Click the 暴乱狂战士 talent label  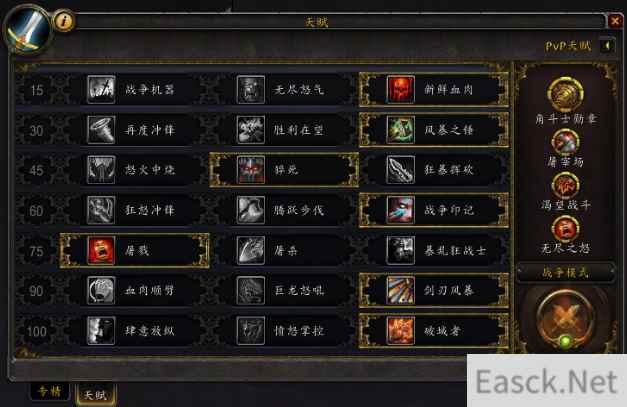tap(455, 251)
